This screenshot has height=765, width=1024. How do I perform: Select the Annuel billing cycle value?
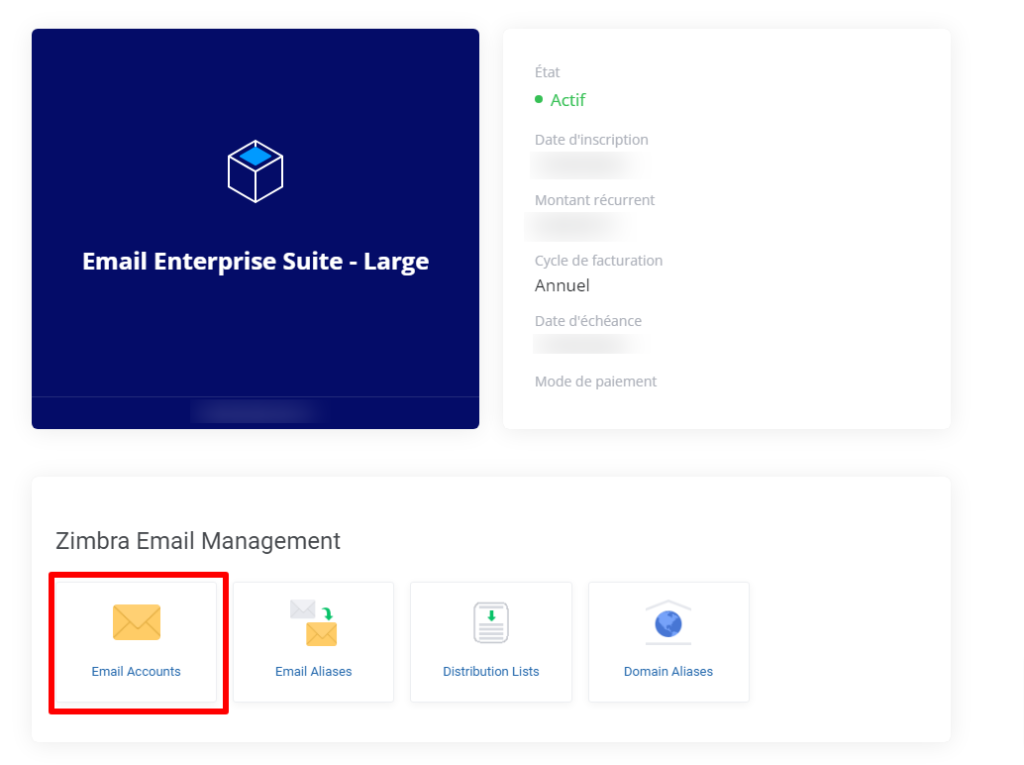[562, 286]
